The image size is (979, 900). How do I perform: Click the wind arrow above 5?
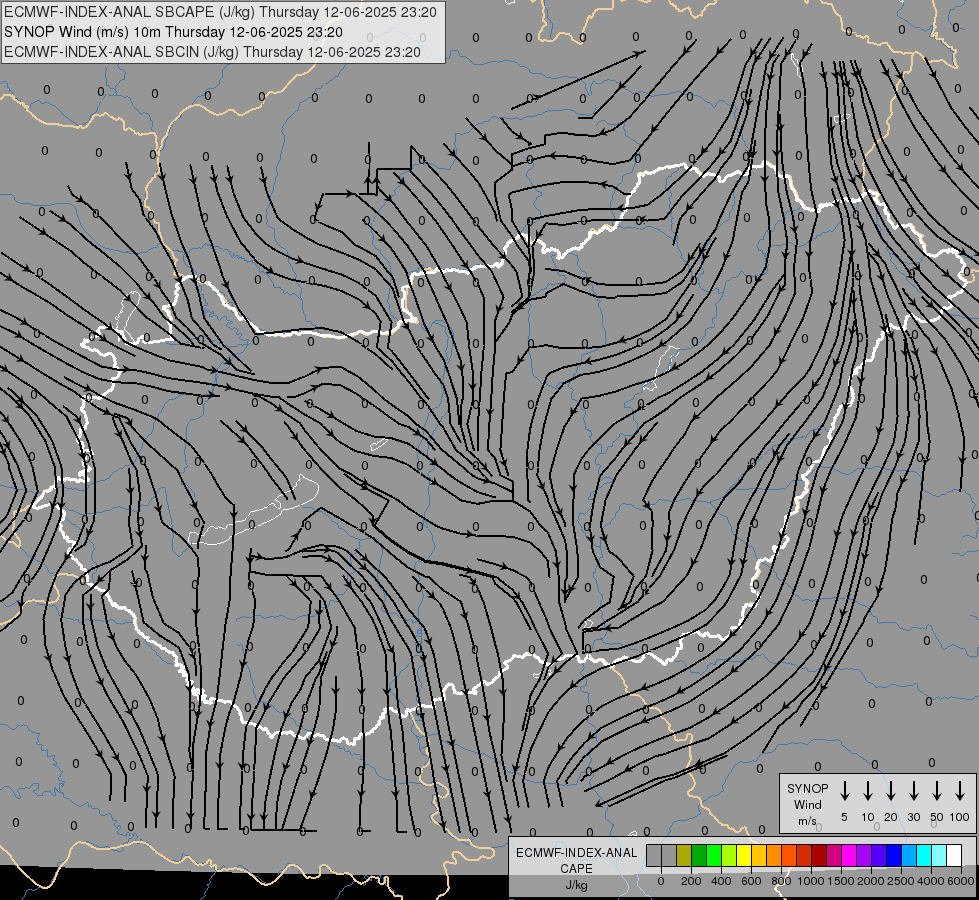(845, 791)
